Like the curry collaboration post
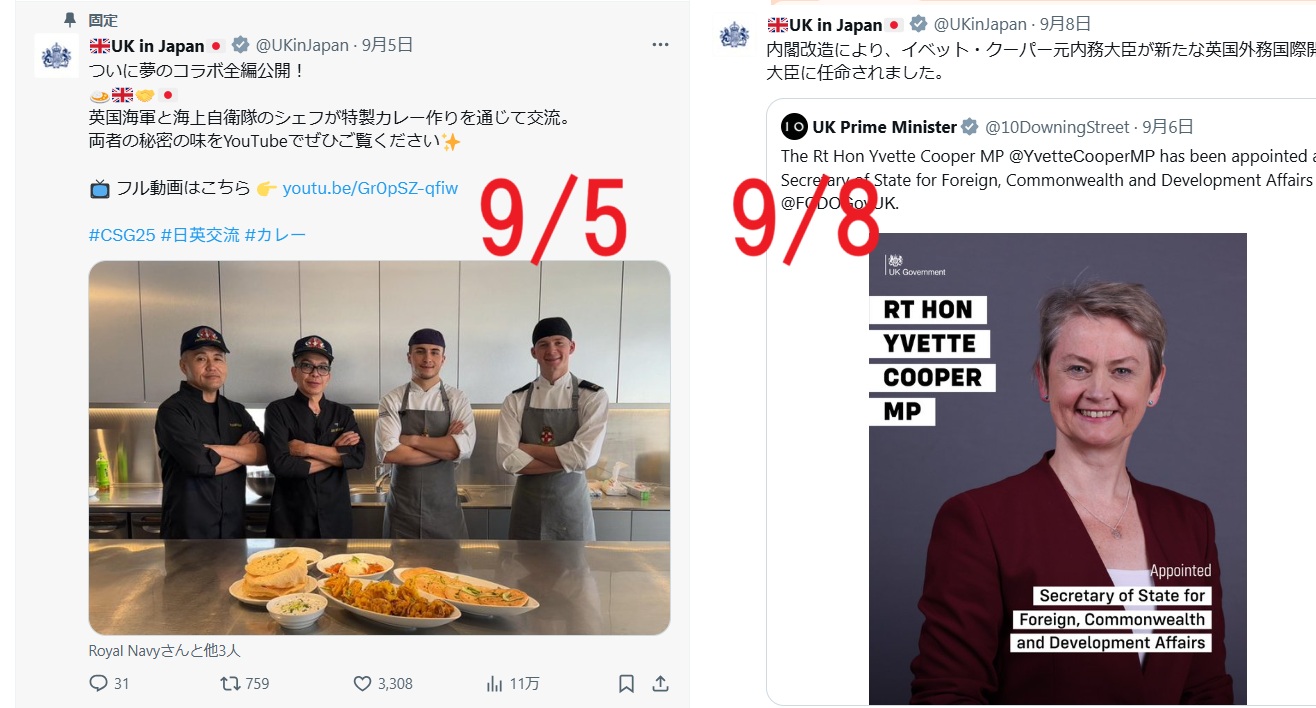This screenshot has height=708, width=1316. pos(363,684)
